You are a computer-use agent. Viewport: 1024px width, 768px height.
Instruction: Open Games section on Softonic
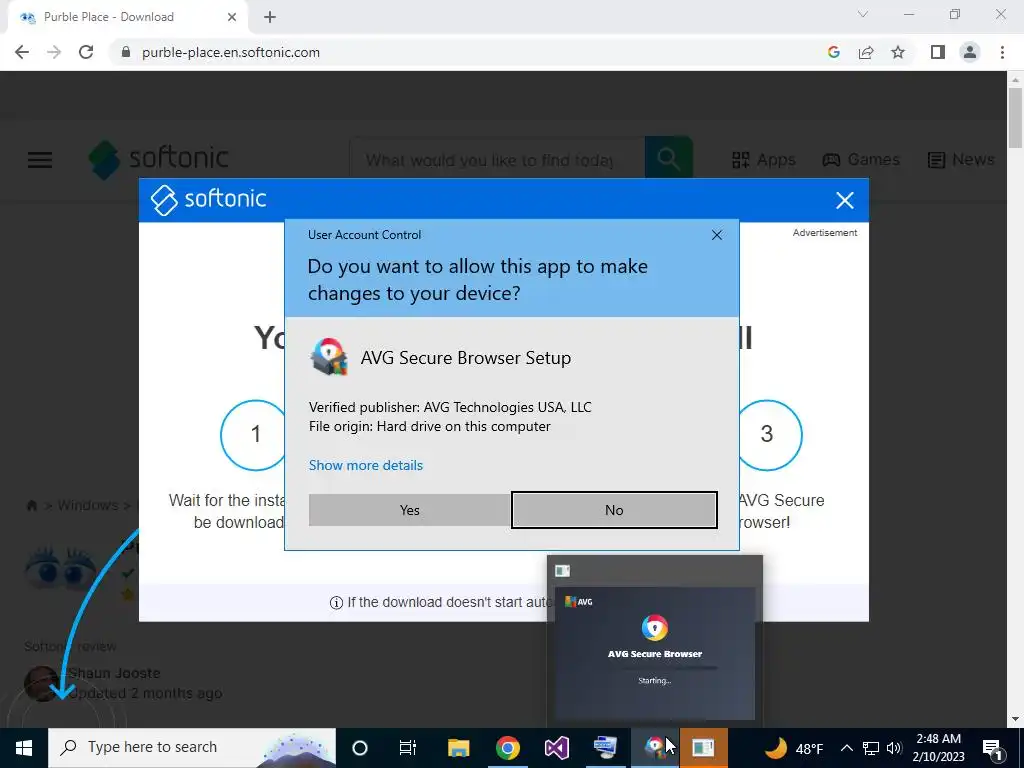tap(861, 159)
